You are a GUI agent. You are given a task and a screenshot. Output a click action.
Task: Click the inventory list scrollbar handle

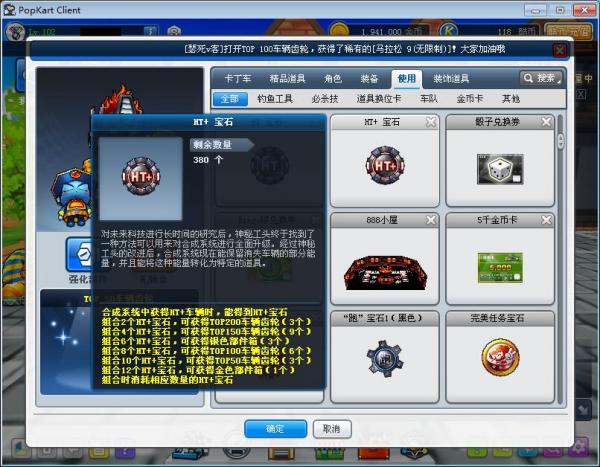click(x=561, y=141)
